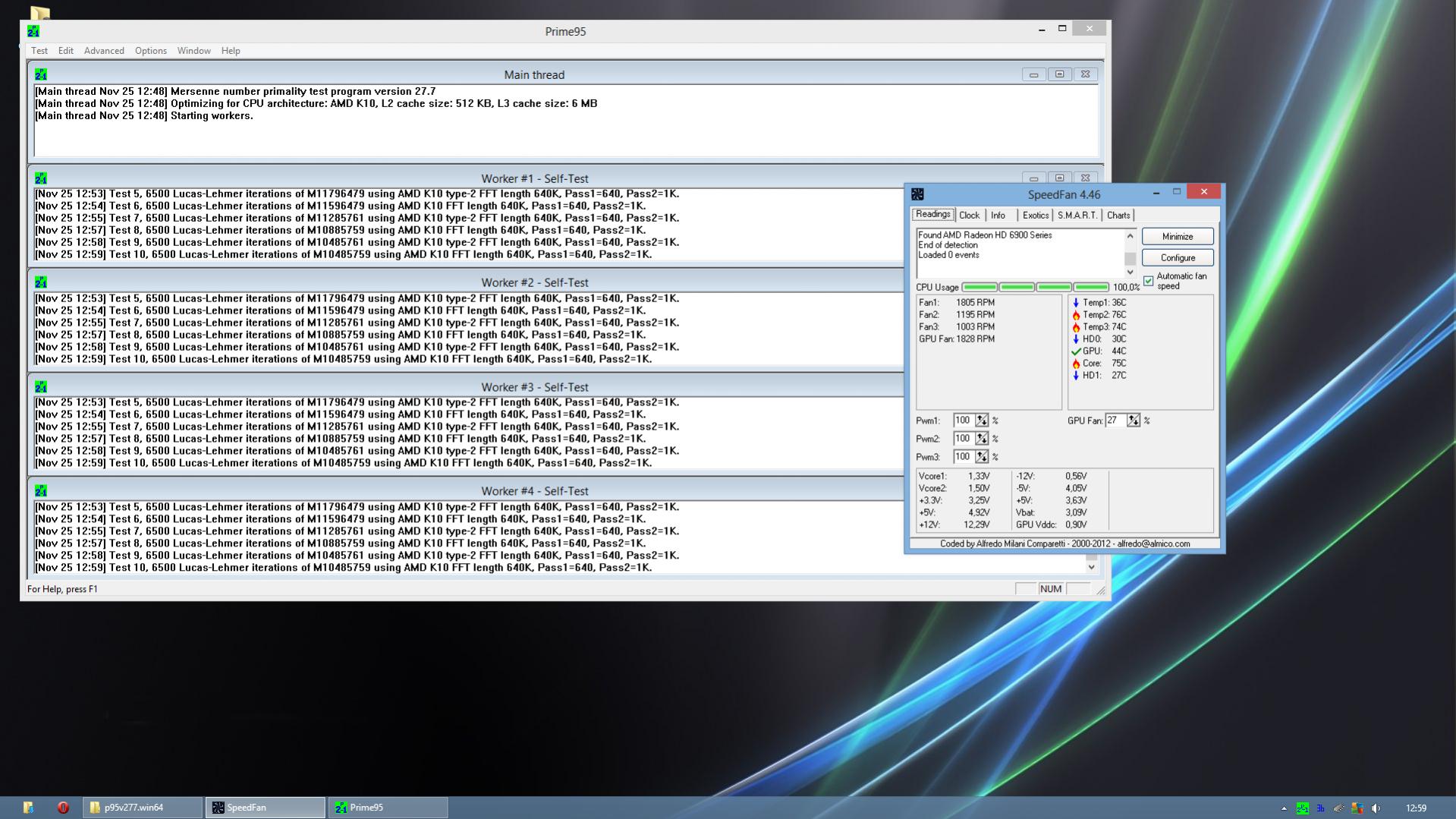The height and width of the screenshot is (819, 1456).
Task: Click the SpeedFan title bar fan icon
Action: [917, 194]
